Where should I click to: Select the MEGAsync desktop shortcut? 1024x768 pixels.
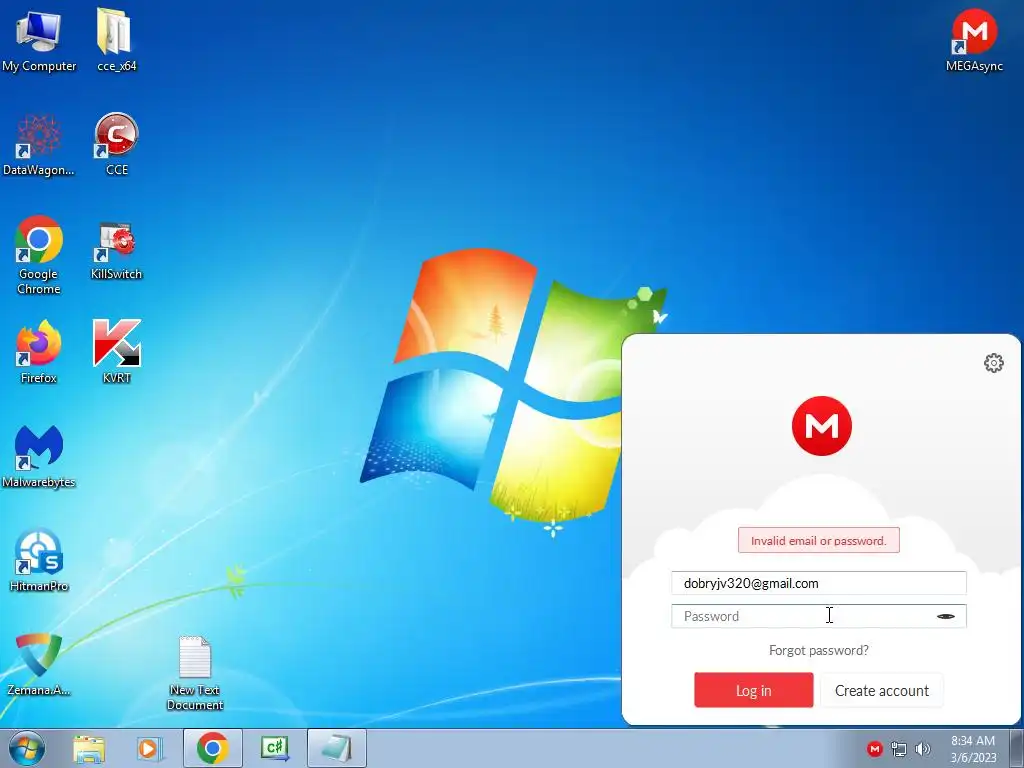974,39
